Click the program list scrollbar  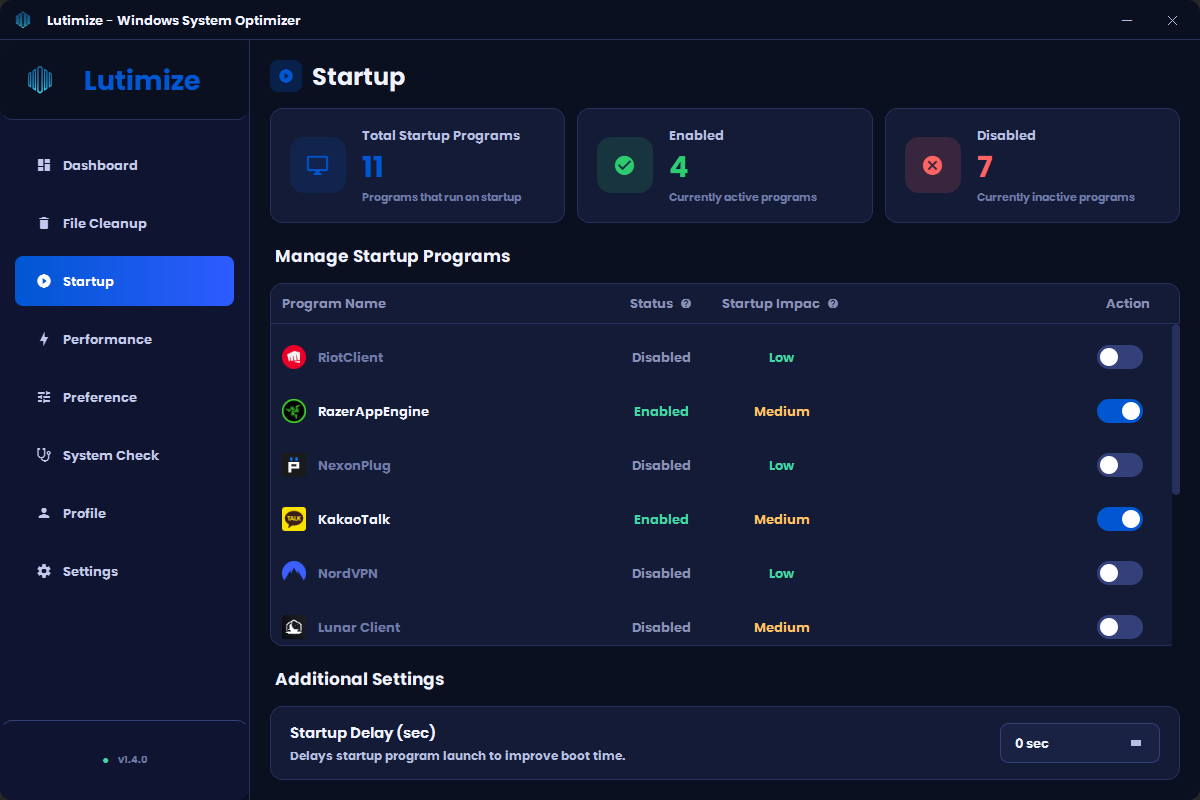point(1175,409)
